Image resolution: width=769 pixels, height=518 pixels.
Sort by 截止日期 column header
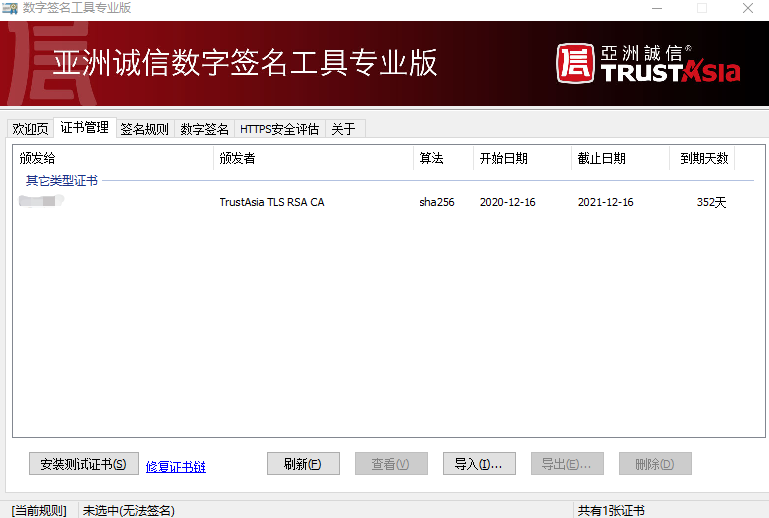coord(621,158)
